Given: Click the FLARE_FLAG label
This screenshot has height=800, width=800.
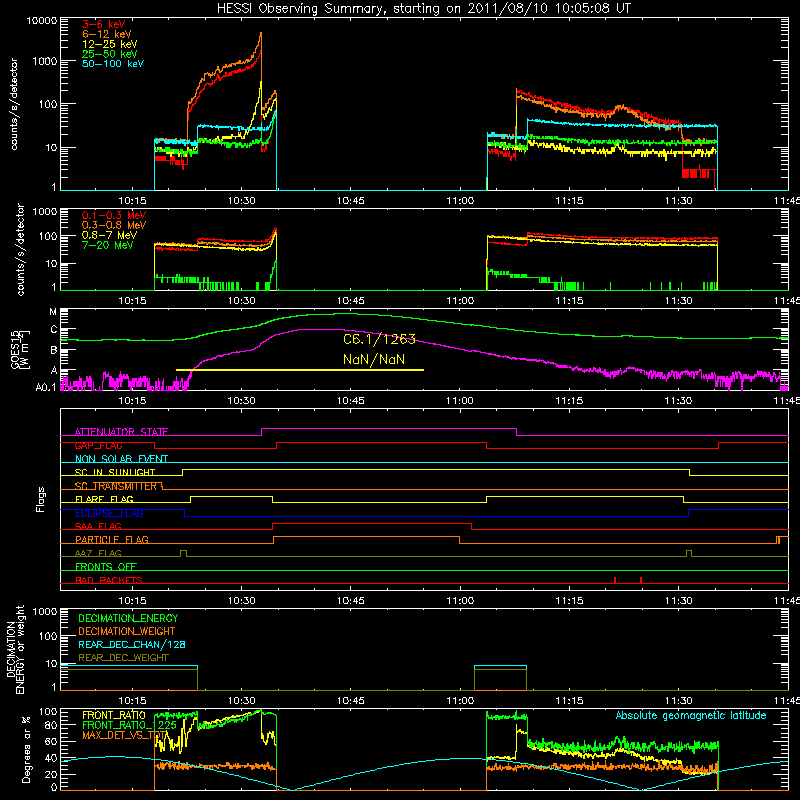Looking at the screenshot, I should tap(104, 499).
